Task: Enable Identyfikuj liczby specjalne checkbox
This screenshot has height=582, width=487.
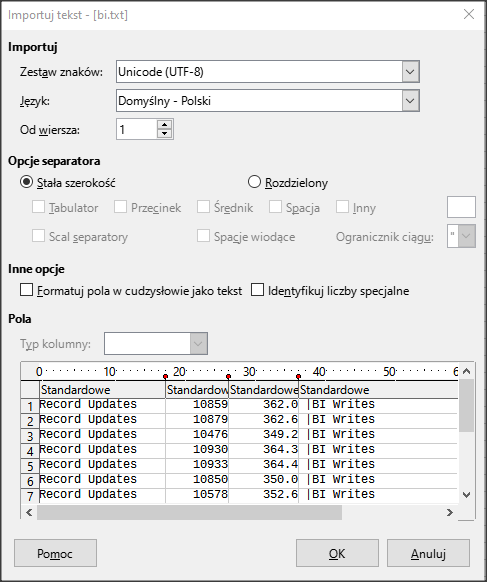Action: pyautogui.click(x=258, y=290)
